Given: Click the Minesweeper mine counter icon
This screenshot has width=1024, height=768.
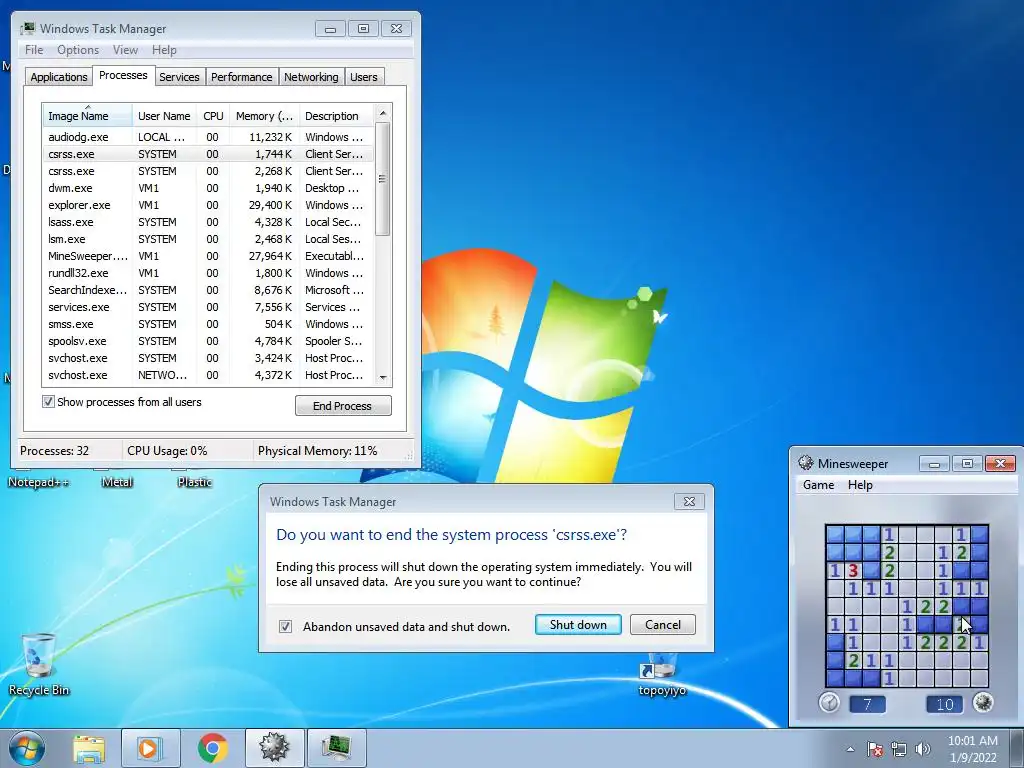Looking at the screenshot, I should (x=983, y=703).
